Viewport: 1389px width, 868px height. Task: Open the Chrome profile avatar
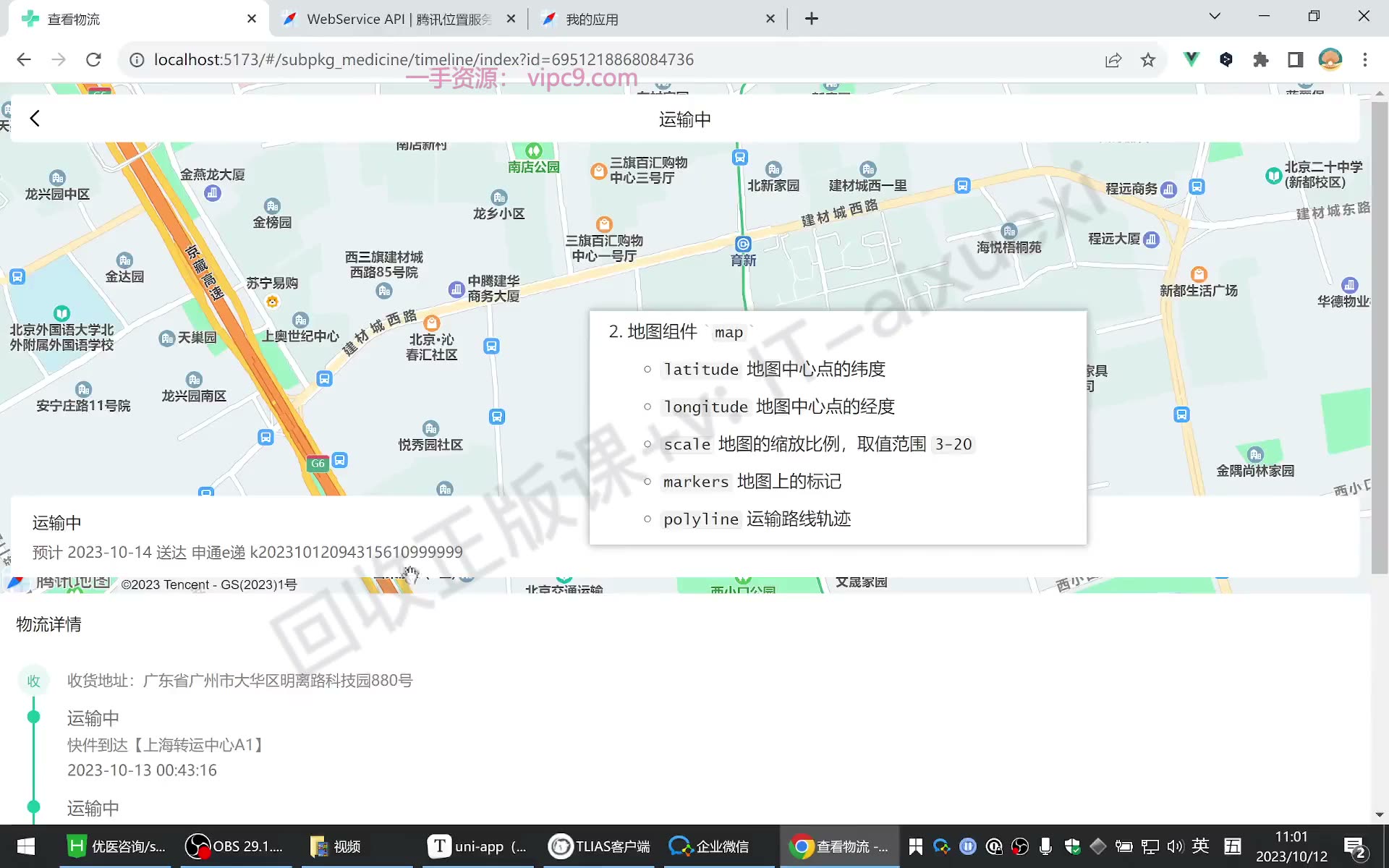click(1330, 59)
